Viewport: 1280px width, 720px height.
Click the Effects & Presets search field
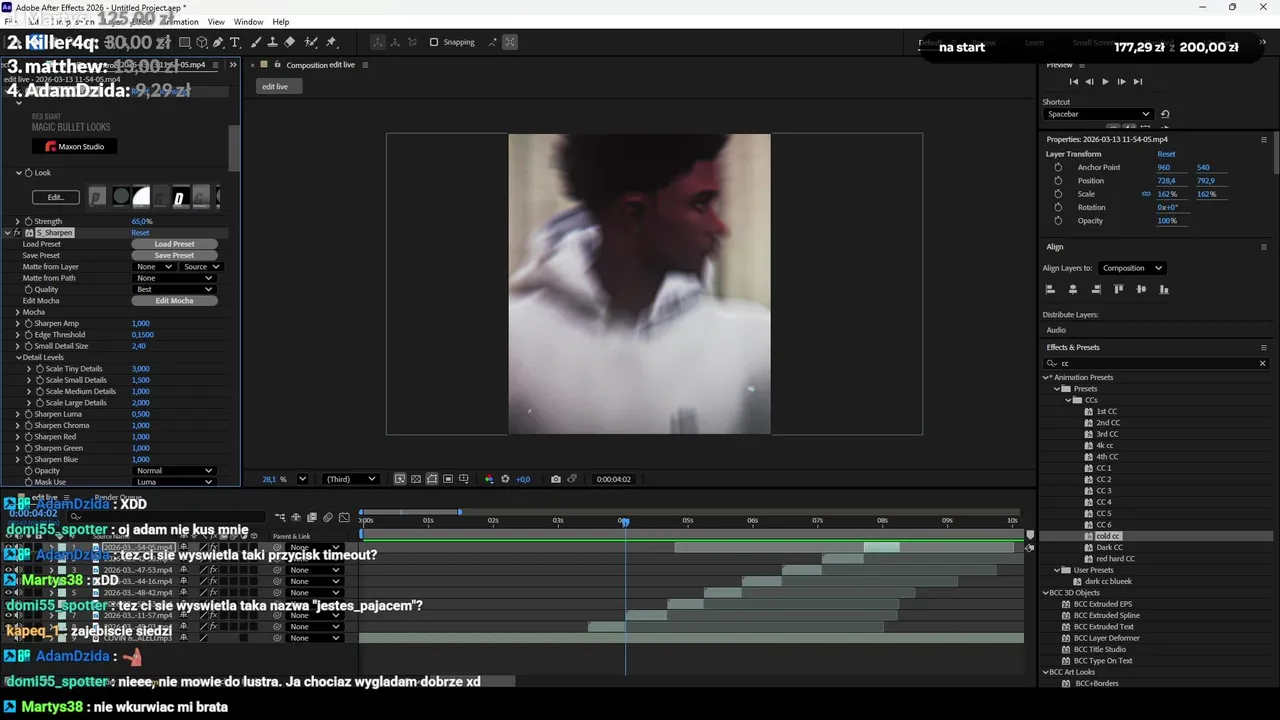1155,363
